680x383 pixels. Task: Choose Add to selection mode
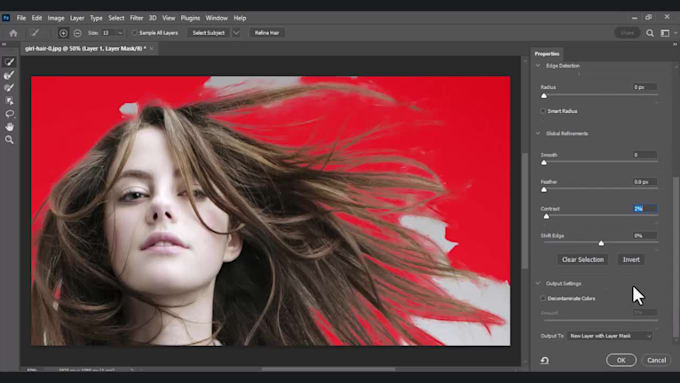[63, 33]
